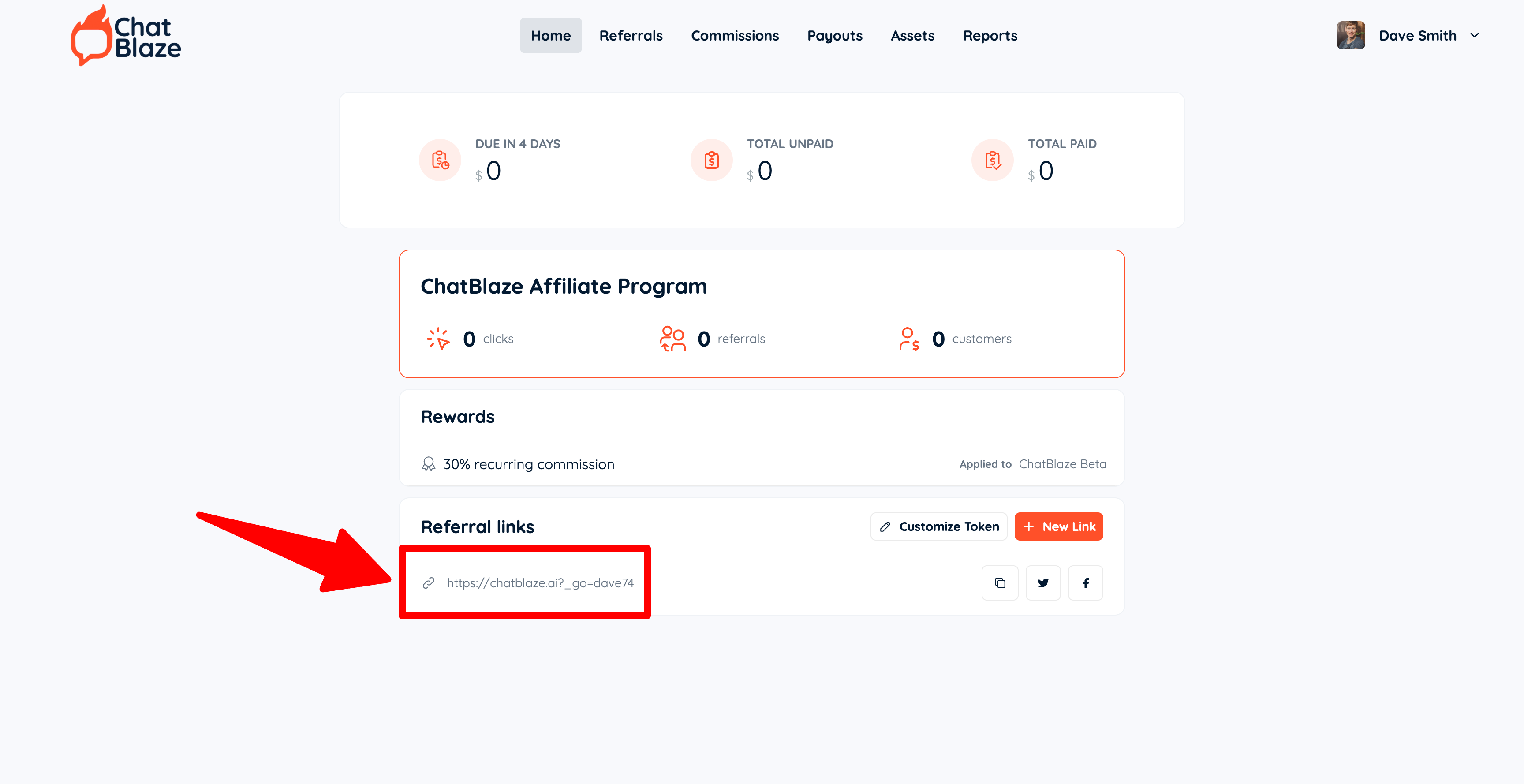Expand the Dave Smith account dropdown arrow
Viewport: 1524px width, 784px height.
tap(1475, 36)
